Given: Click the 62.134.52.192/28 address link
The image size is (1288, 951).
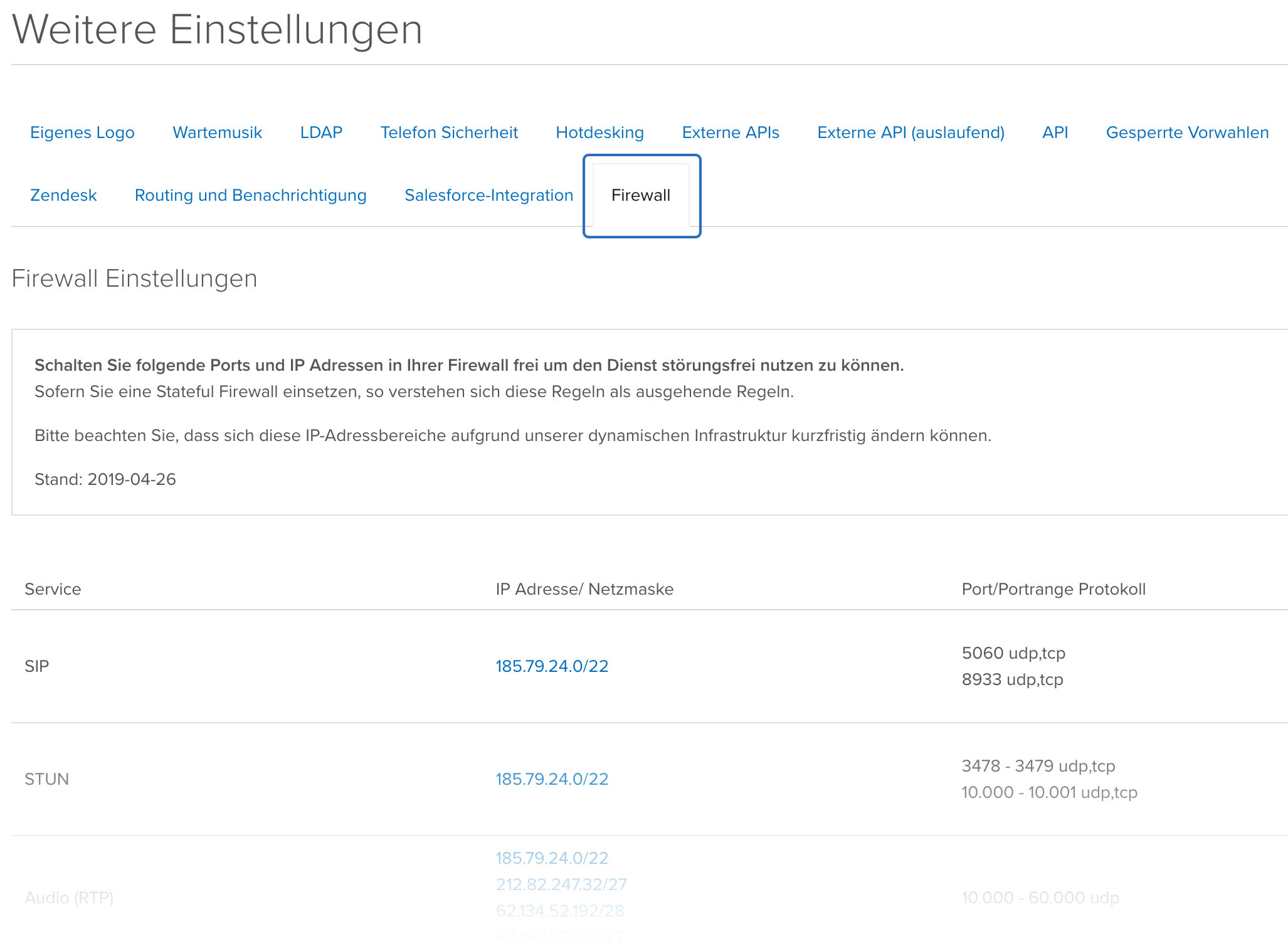Looking at the screenshot, I should click(559, 911).
